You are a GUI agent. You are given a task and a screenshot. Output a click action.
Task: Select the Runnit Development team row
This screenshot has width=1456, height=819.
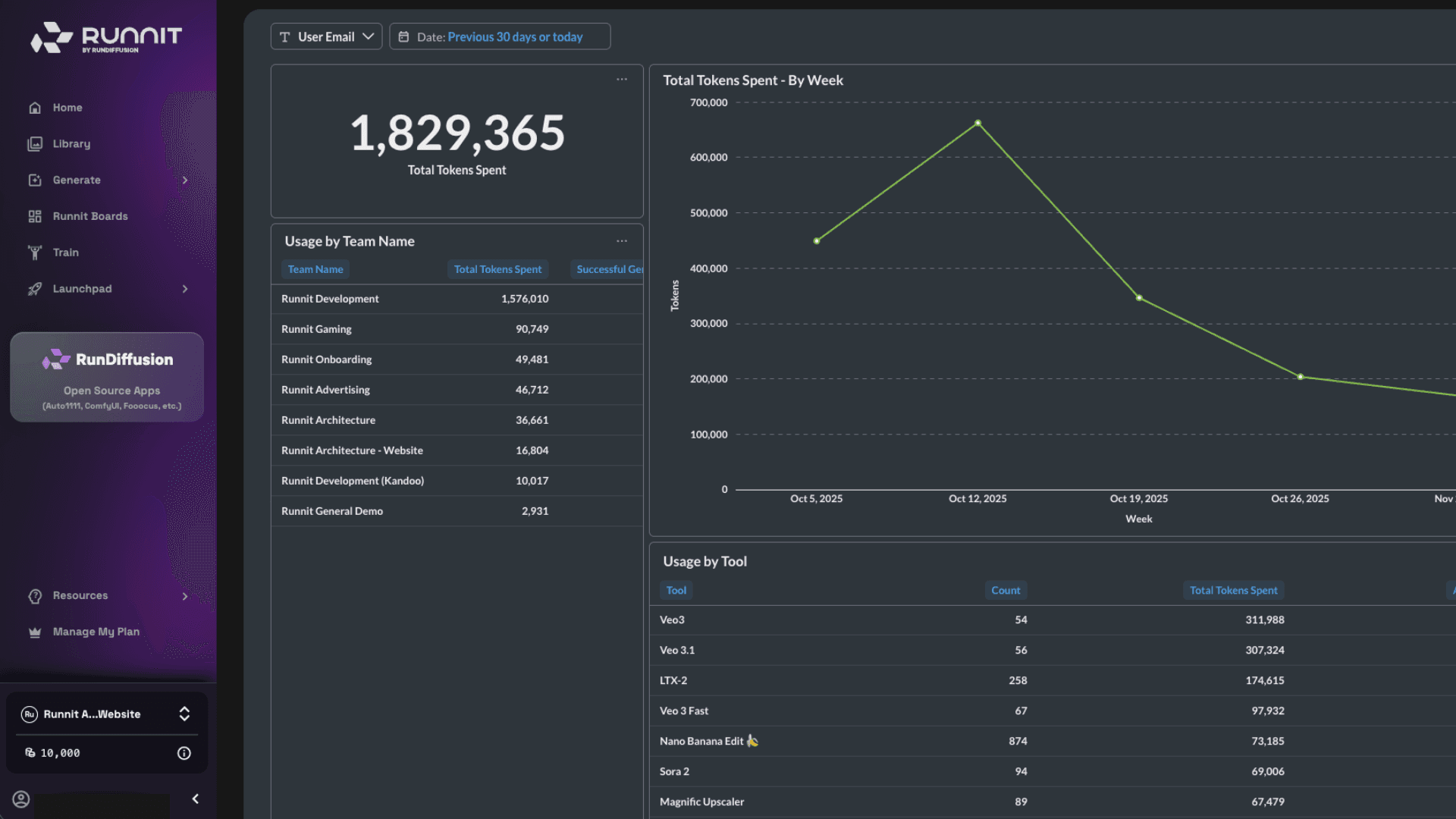click(x=457, y=300)
